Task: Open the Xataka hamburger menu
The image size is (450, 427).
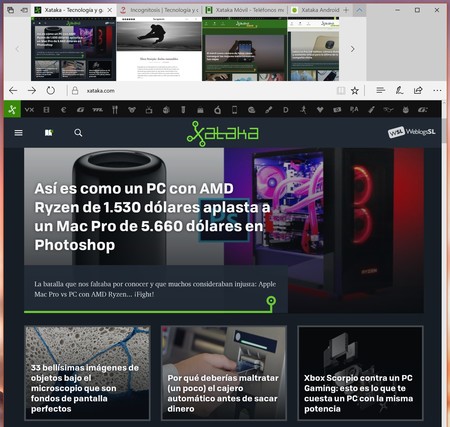Action: click(19, 133)
